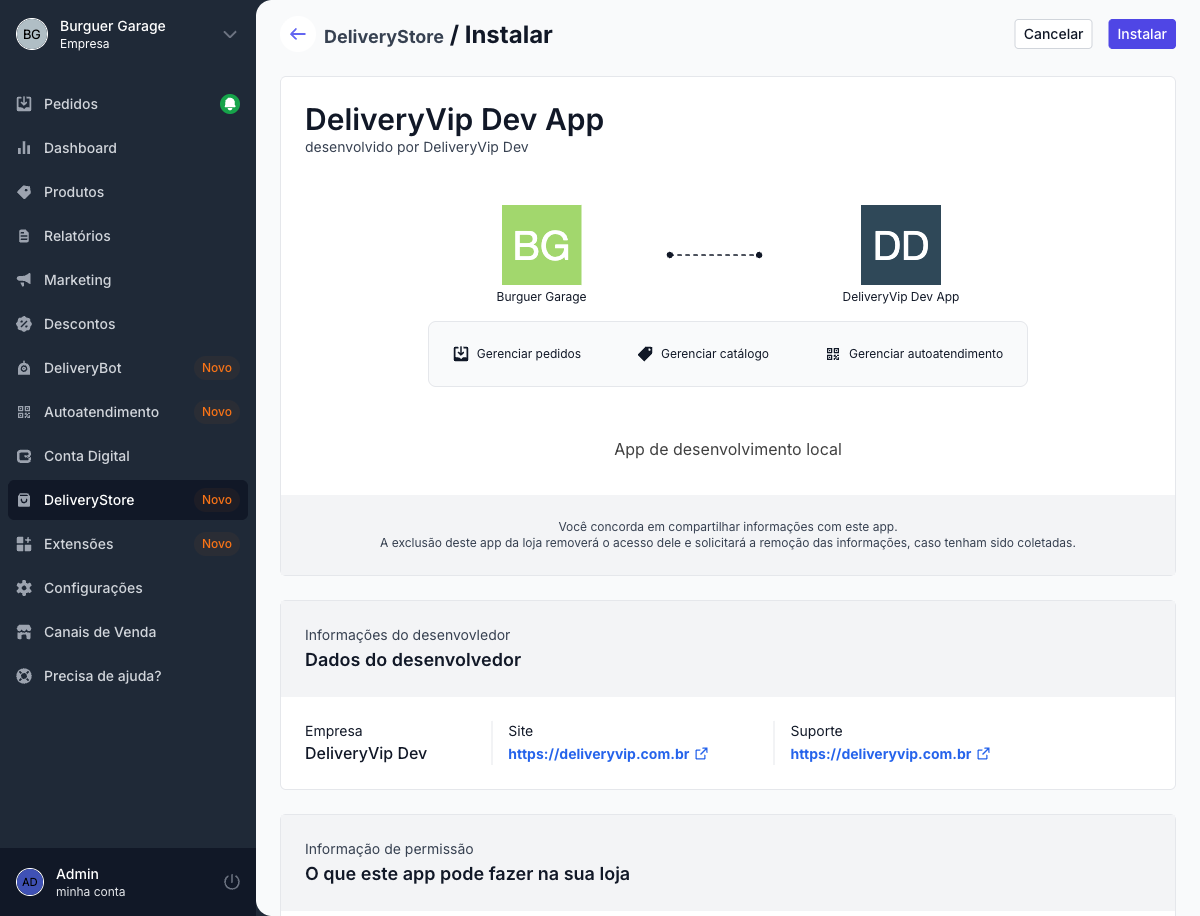Open Autoatendimento in the sidebar

[x=128, y=412]
